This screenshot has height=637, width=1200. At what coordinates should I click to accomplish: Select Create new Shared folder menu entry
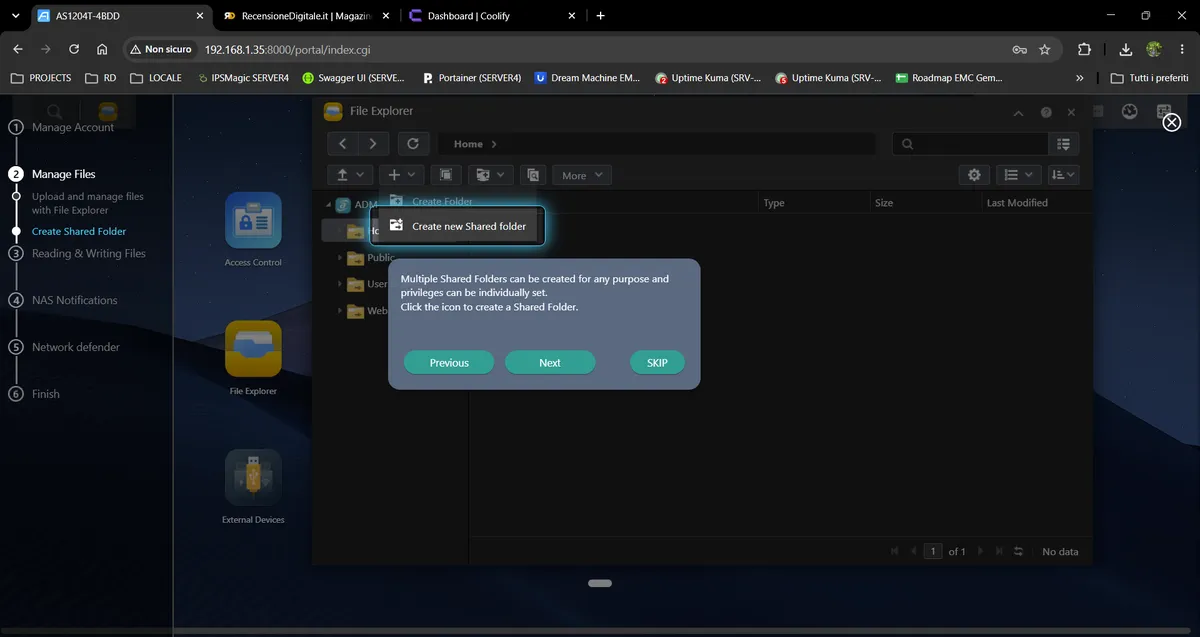458,226
